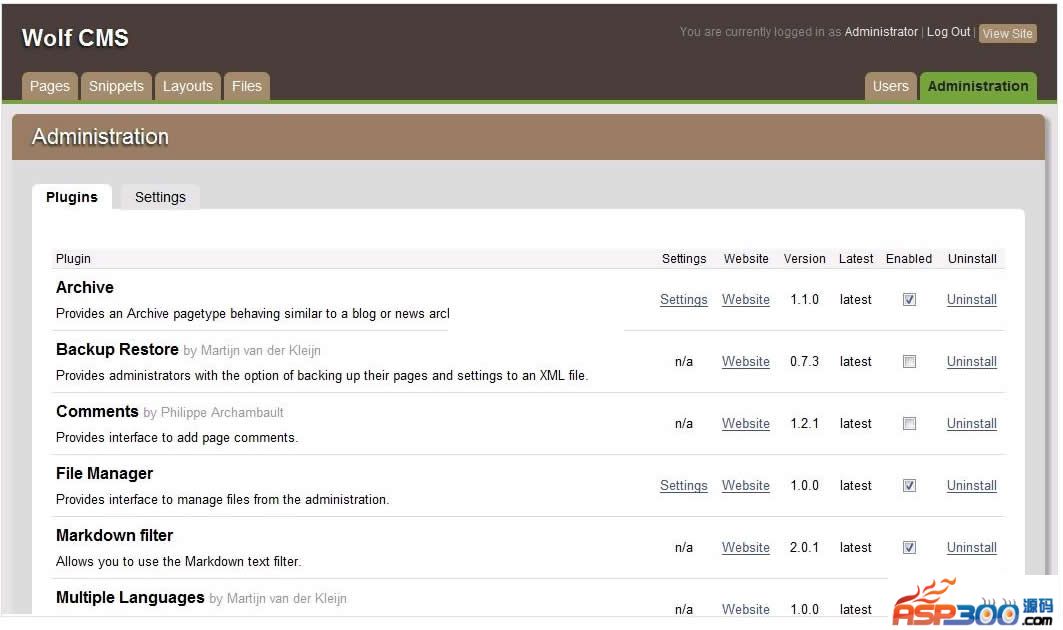Uninstall the Comments plugin
The width and height of the screenshot is (1063, 630).
971,424
